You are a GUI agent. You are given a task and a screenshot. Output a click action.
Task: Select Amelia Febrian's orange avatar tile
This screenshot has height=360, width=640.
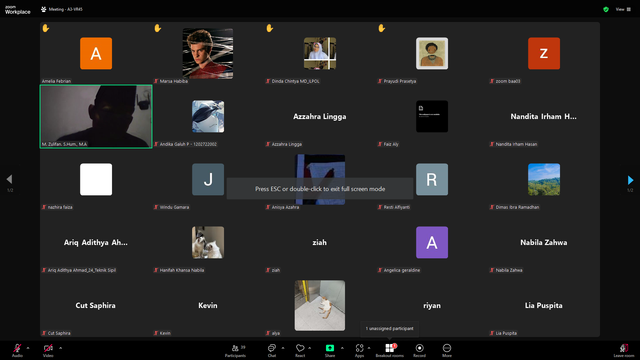96,53
